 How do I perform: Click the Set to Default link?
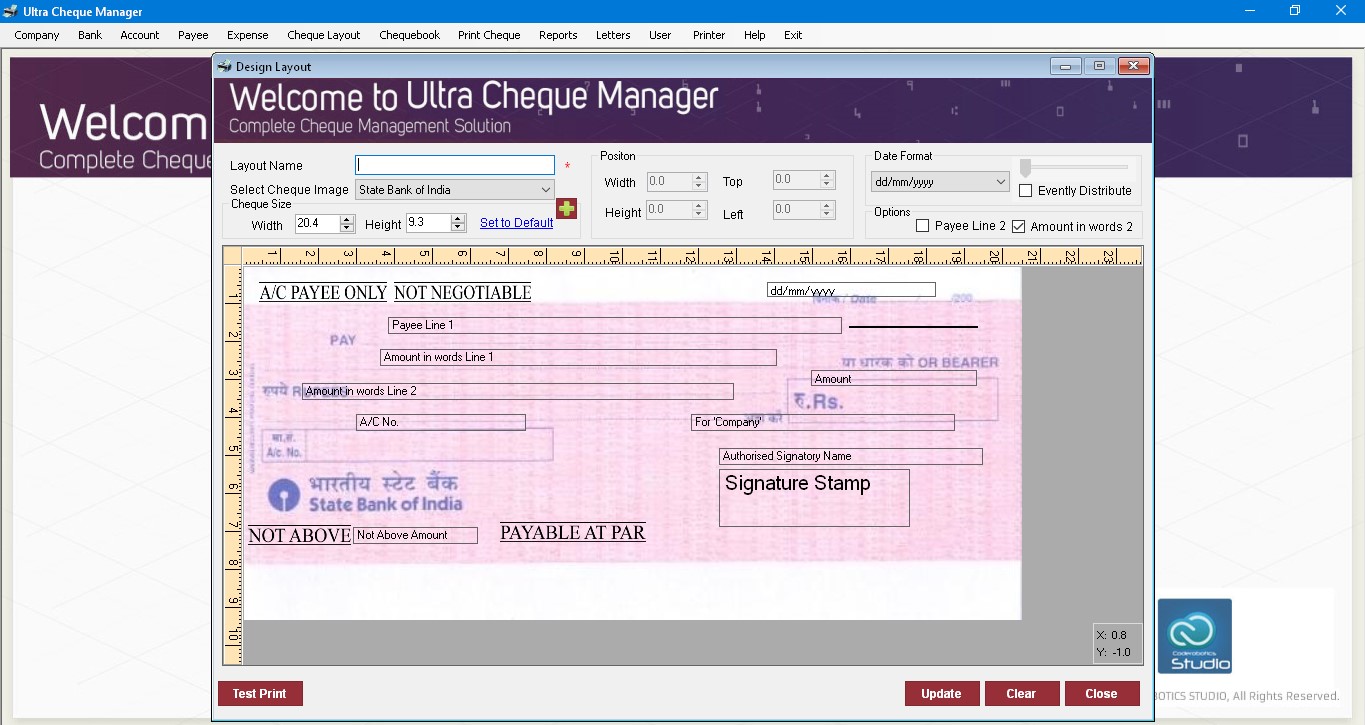click(516, 223)
